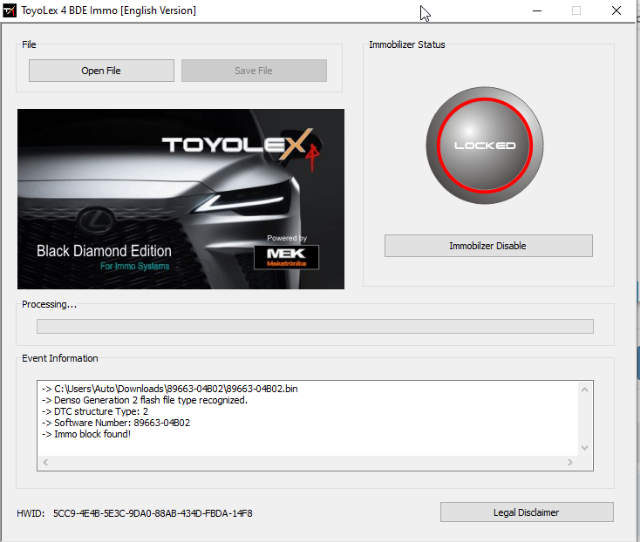Click the event log scroll left arrow
This screenshot has height=542, width=640.
coord(45,462)
